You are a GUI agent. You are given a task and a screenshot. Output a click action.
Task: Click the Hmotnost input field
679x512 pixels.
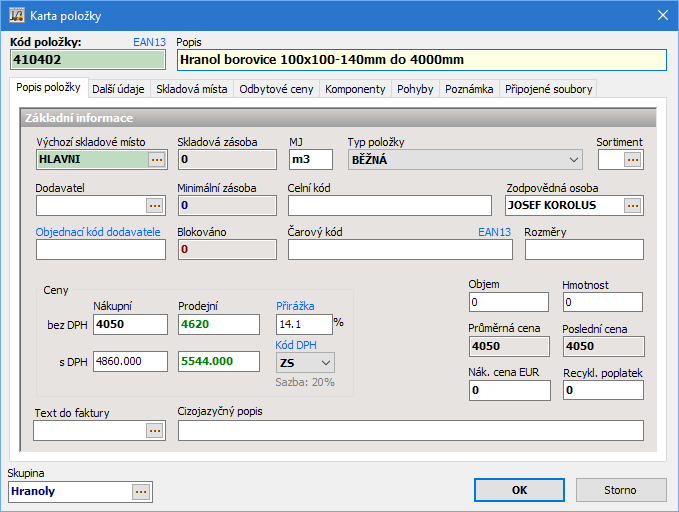[603, 302]
